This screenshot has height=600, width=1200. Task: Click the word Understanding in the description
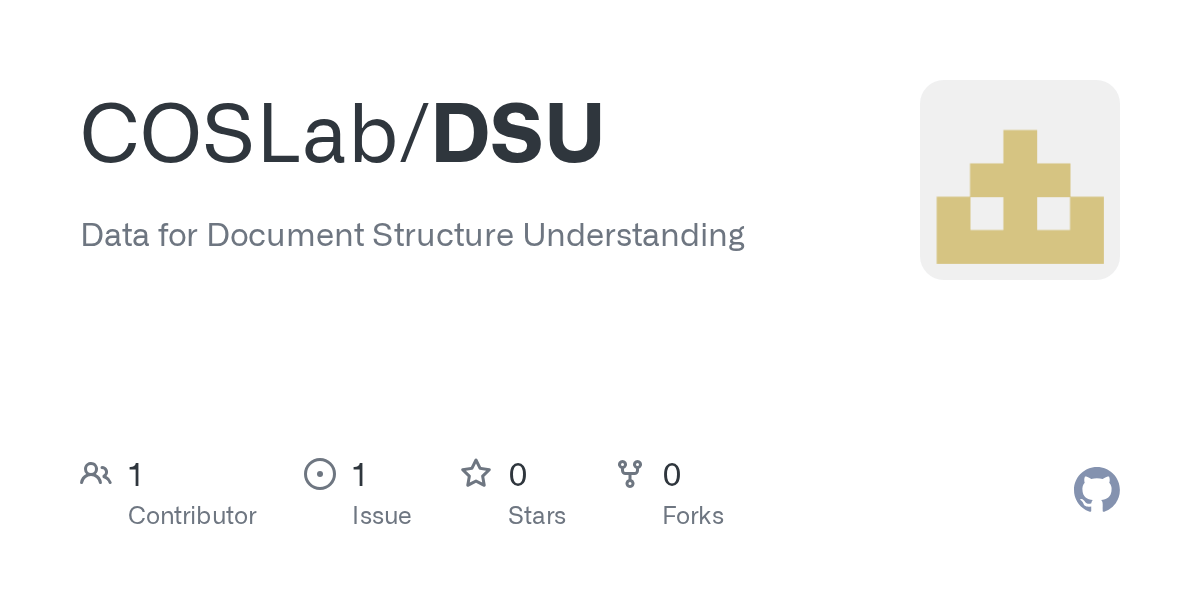coord(634,236)
